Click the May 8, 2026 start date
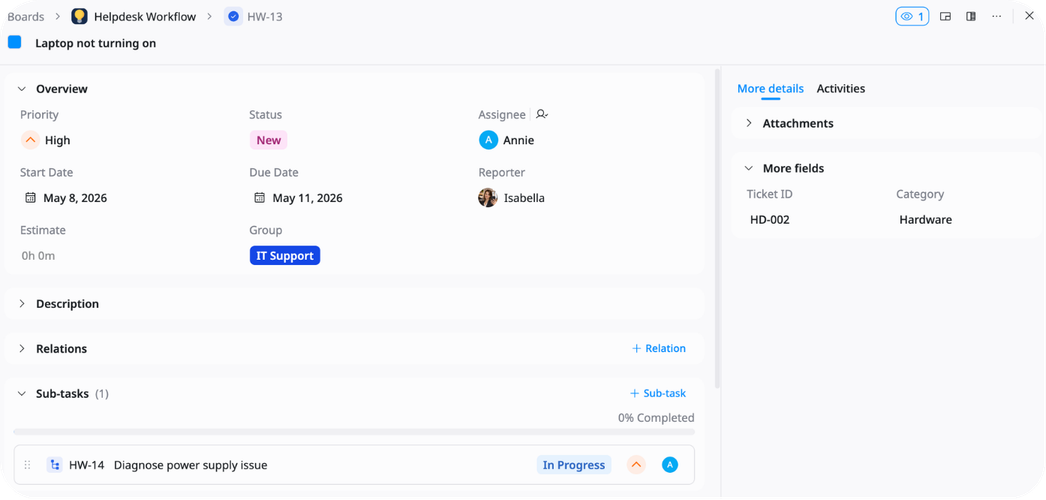Screen dimensions: 1046x500 point(75,198)
